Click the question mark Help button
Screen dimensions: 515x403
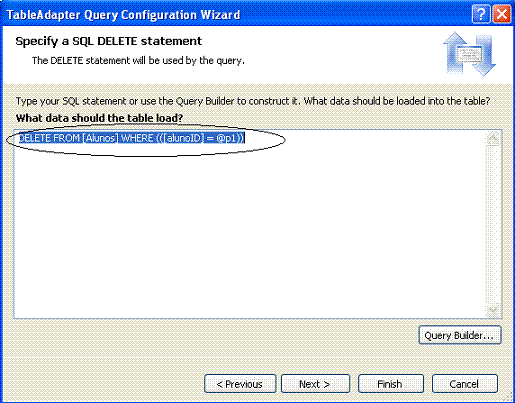(x=481, y=15)
